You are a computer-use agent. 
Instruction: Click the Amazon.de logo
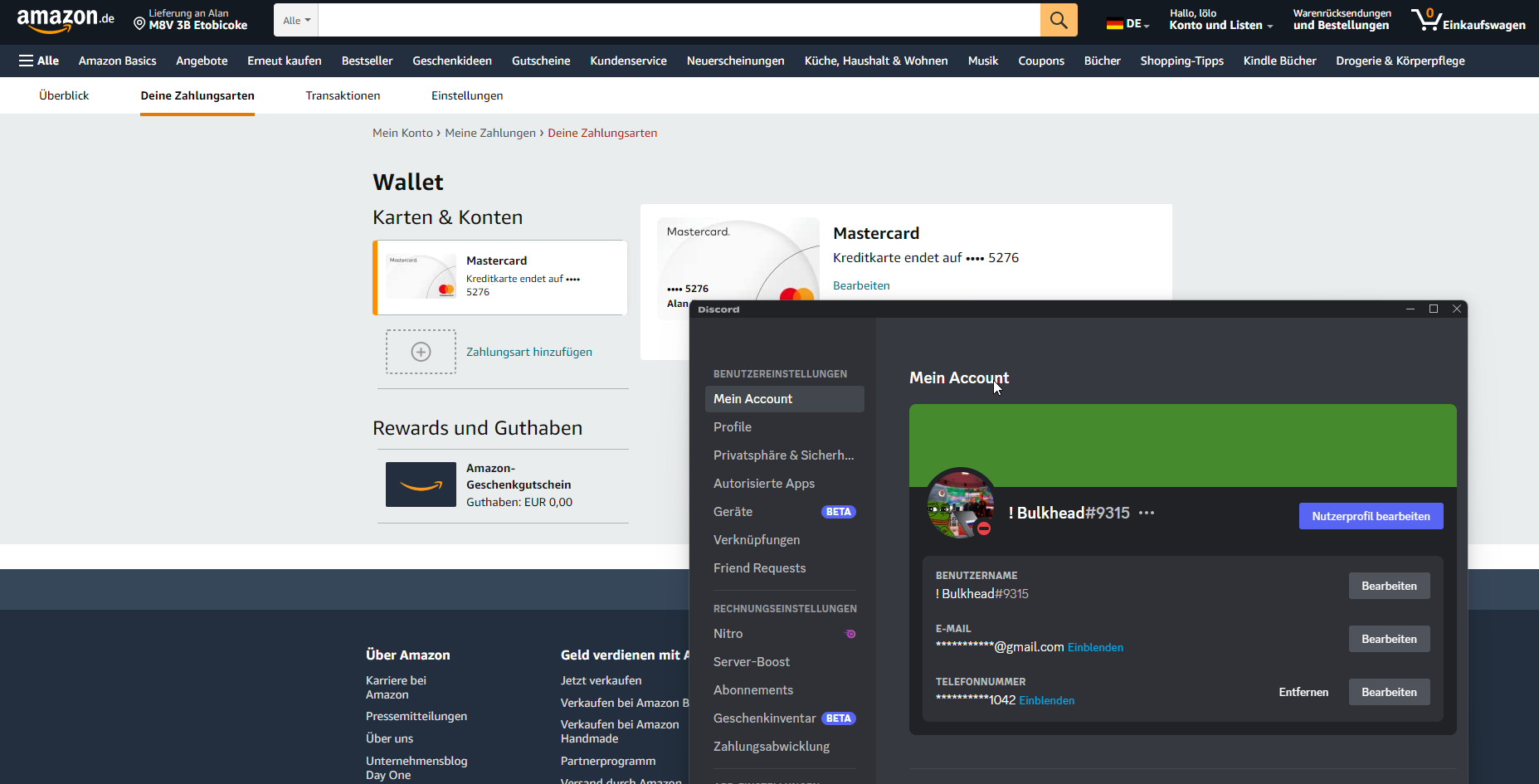pos(66,20)
